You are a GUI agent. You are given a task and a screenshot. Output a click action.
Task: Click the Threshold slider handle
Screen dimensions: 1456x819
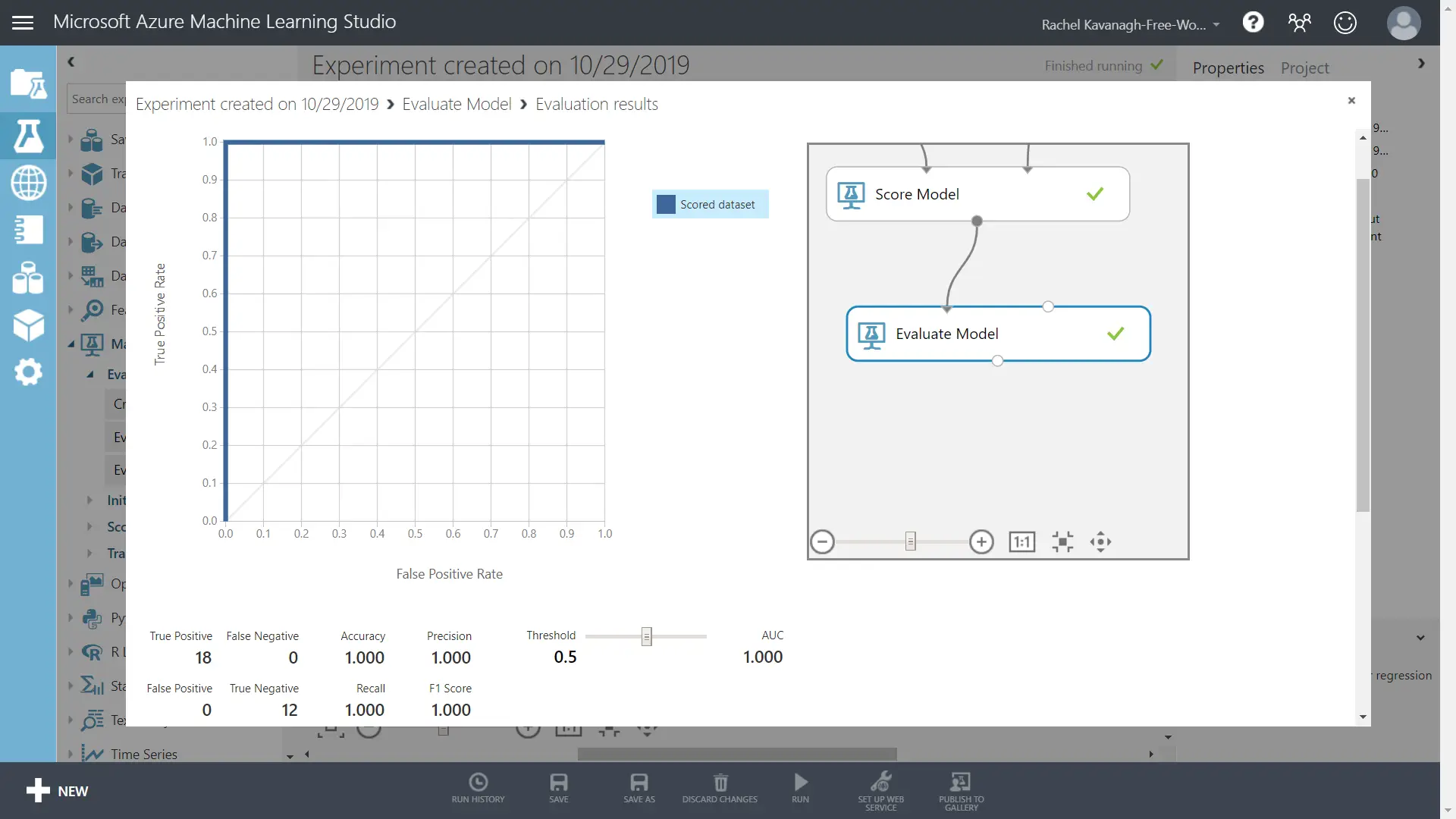click(646, 636)
